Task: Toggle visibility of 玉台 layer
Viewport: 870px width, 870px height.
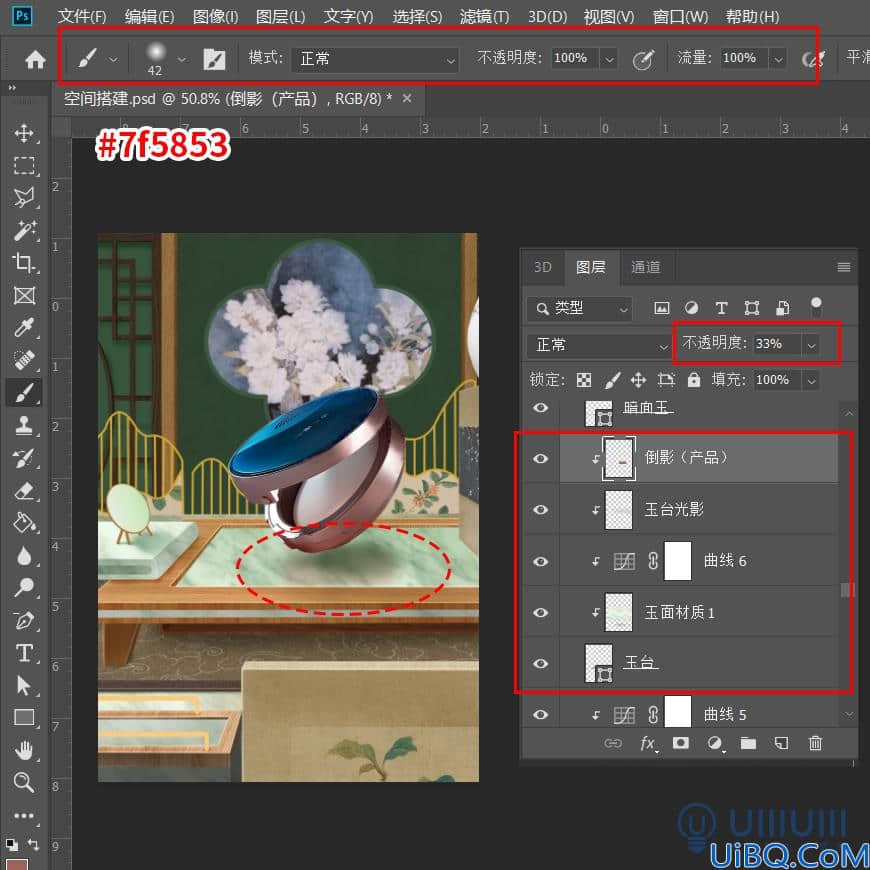Action: click(x=540, y=663)
